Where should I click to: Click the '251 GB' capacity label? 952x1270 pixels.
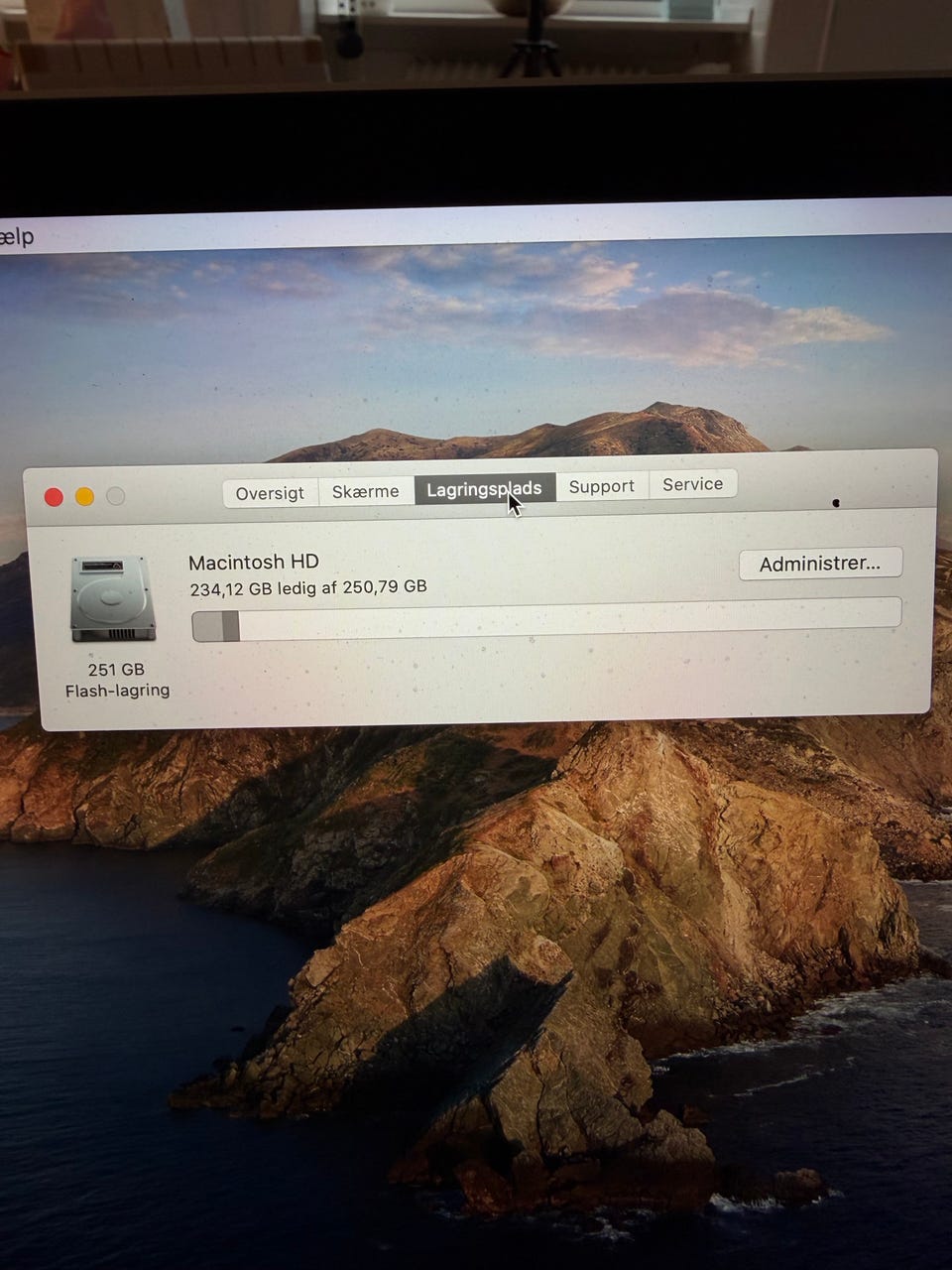tap(116, 670)
